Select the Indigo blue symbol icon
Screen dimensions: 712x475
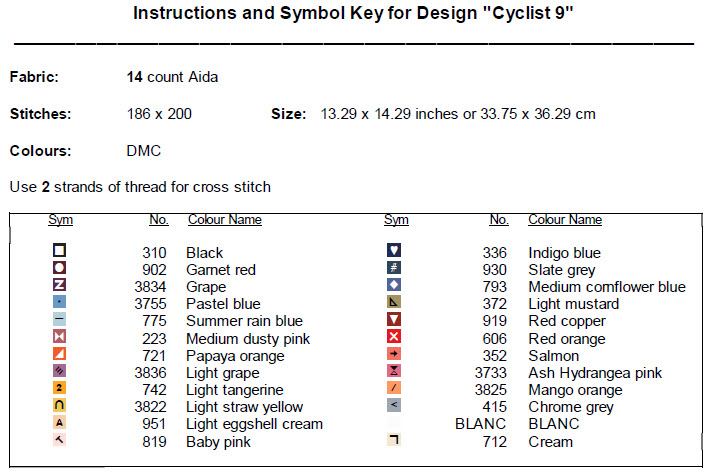(x=394, y=252)
